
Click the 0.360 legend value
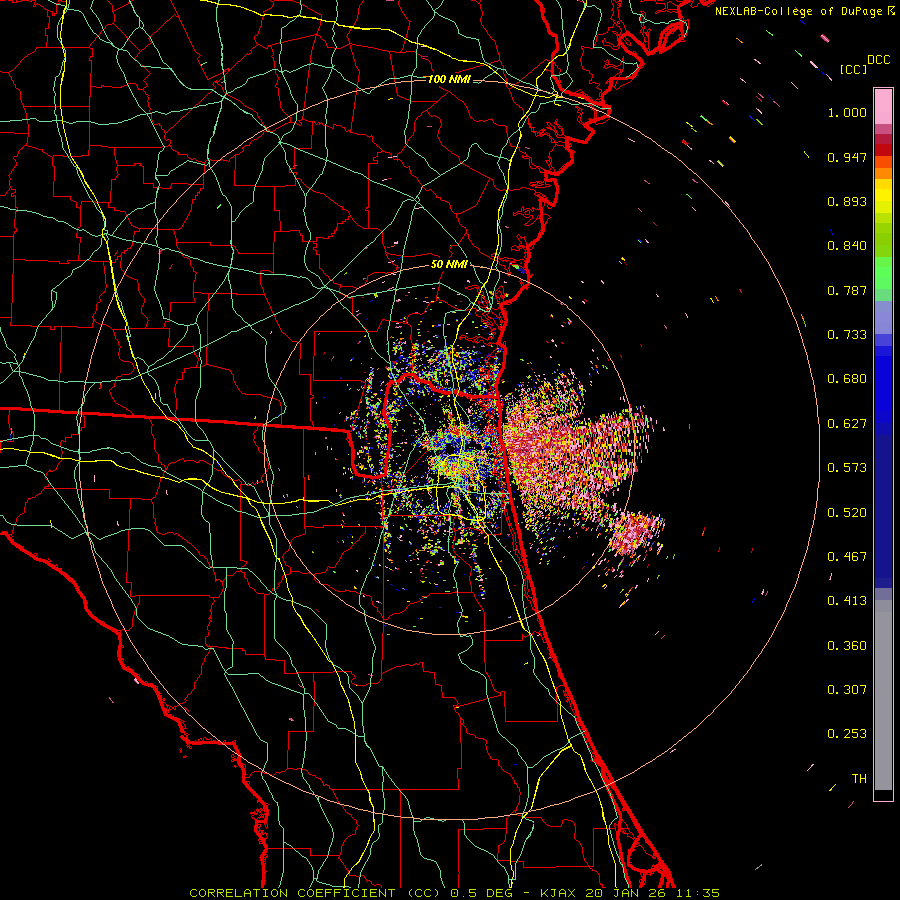click(x=847, y=646)
